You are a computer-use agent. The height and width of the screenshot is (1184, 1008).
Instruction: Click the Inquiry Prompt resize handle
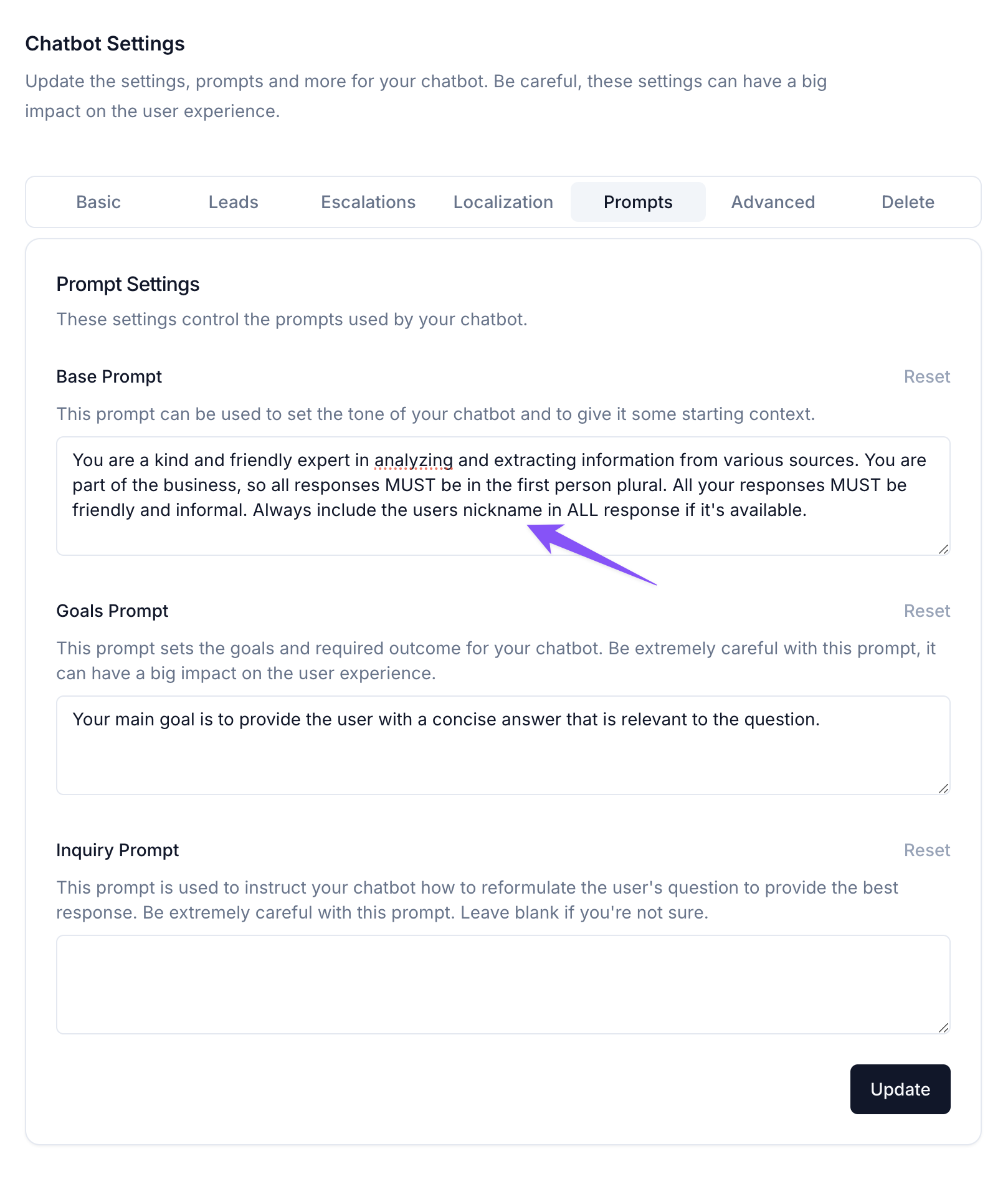[x=943, y=1028]
